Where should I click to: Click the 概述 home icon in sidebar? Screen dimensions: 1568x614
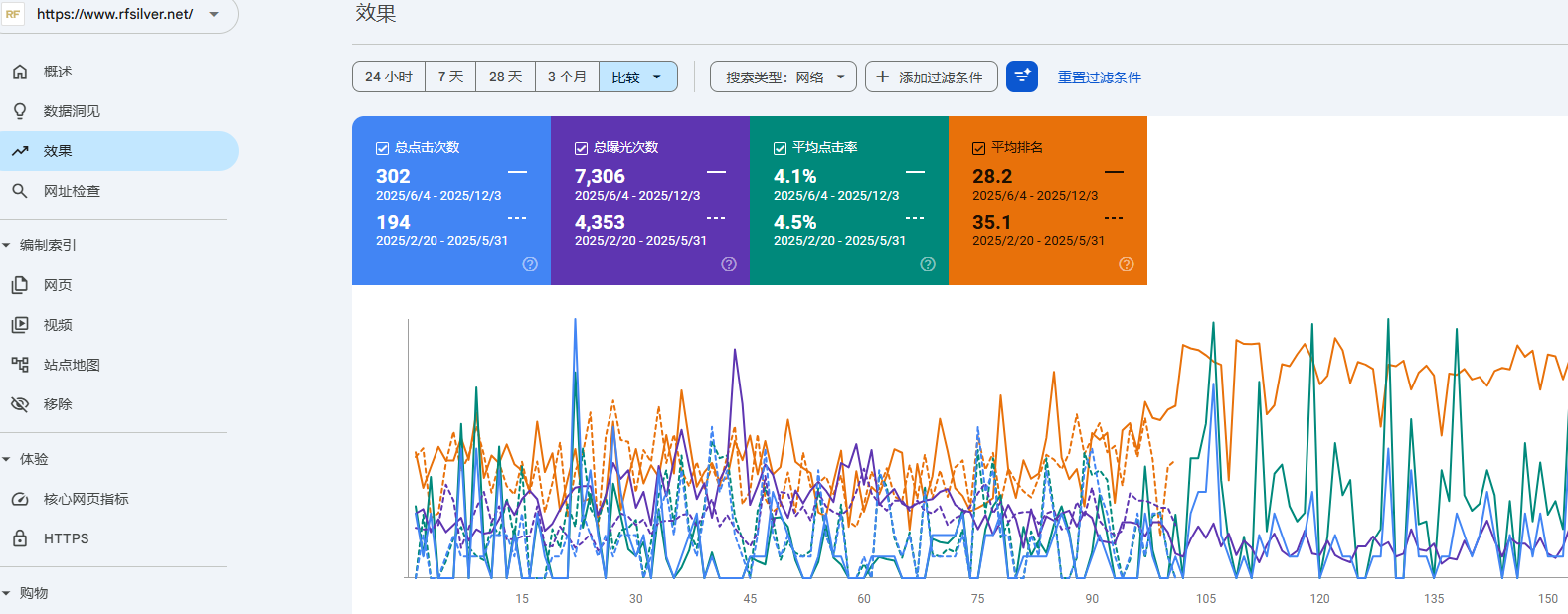[20, 72]
